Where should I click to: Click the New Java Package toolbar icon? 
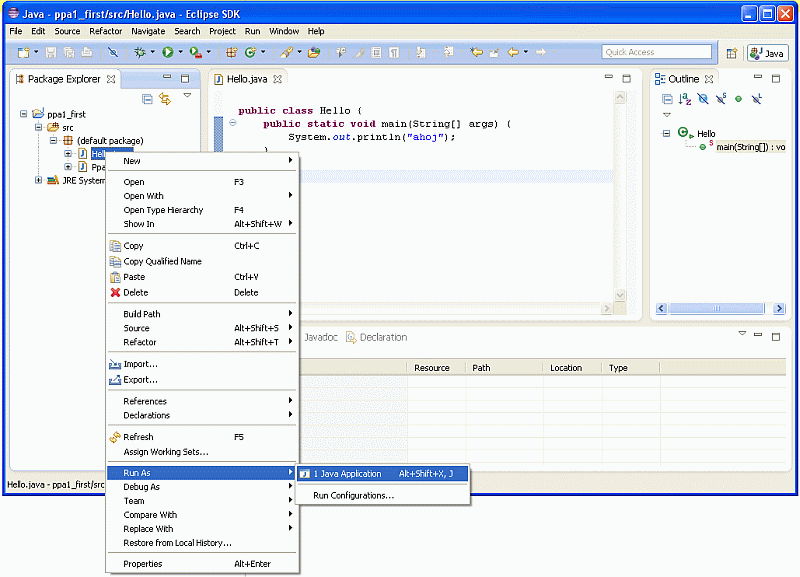coord(232,52)
